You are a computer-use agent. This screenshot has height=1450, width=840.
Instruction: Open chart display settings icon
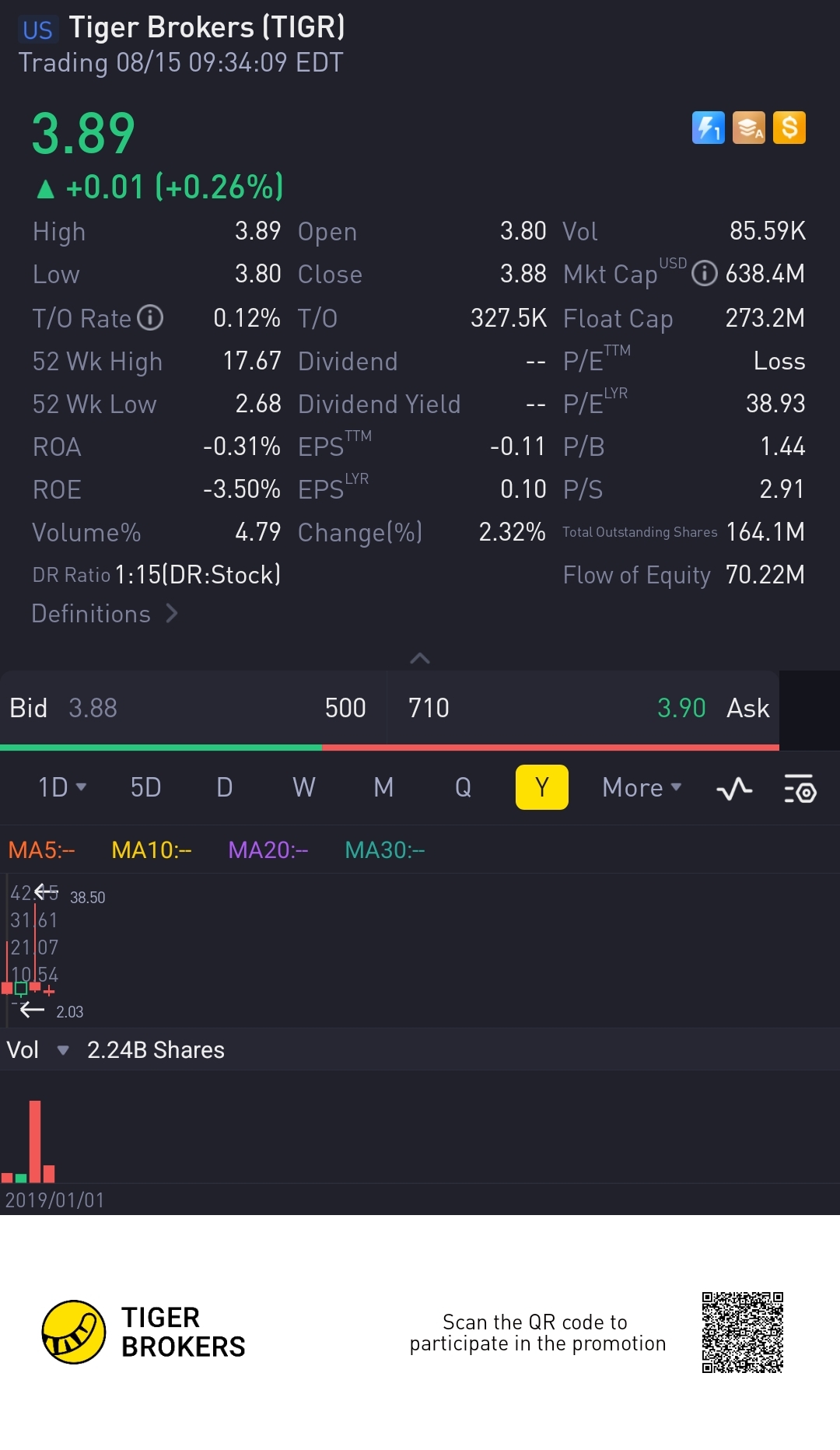click(800, 789)
